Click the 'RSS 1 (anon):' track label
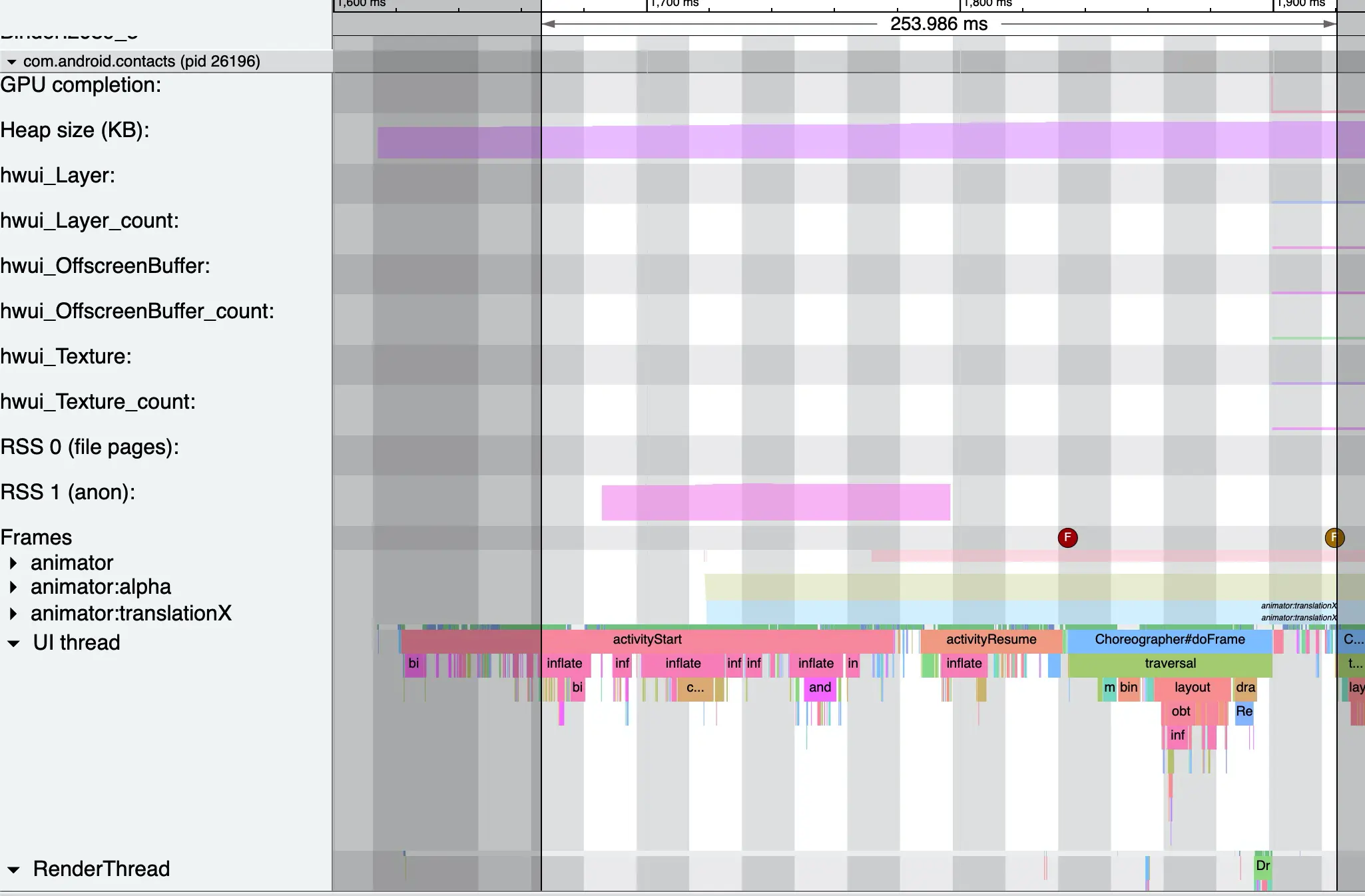The image size is (1365, 896). (67, 493)
